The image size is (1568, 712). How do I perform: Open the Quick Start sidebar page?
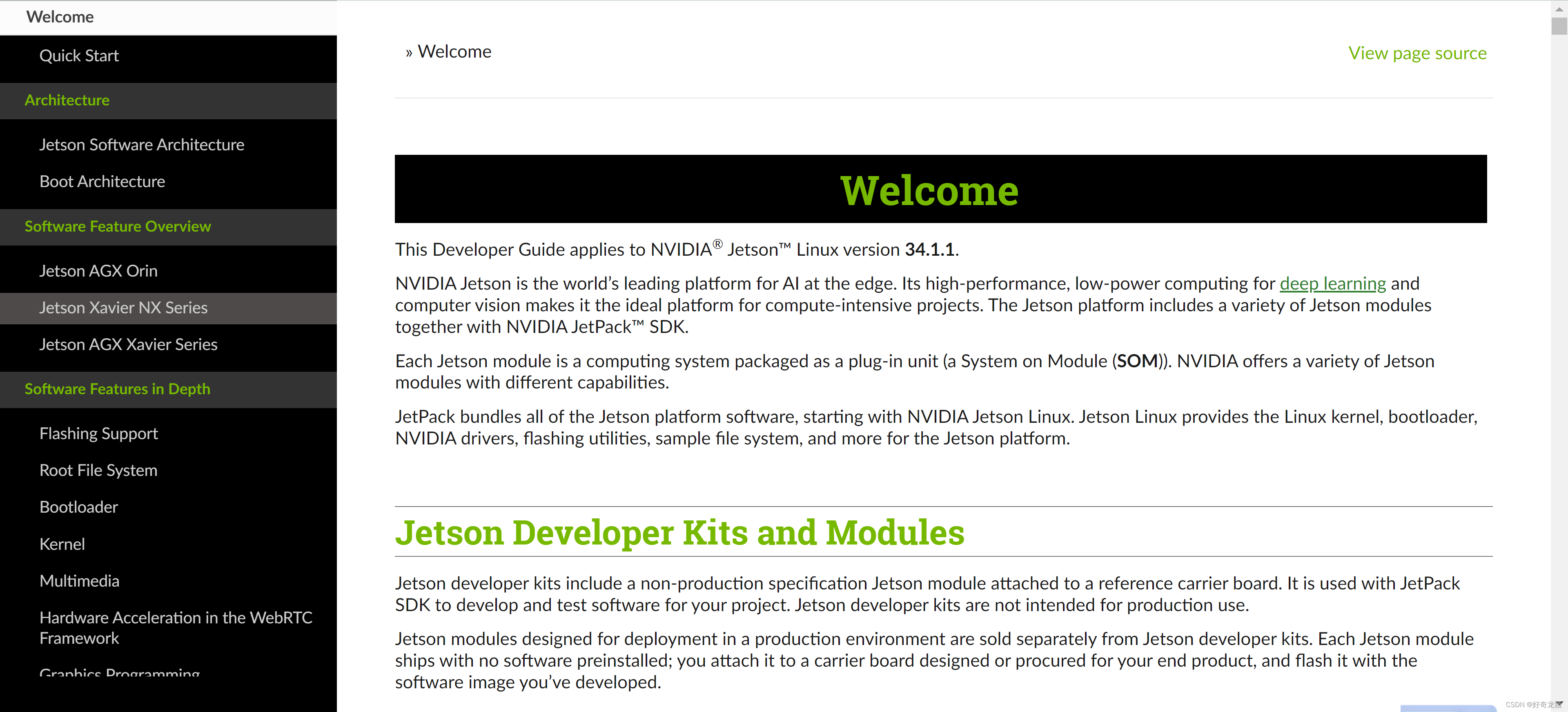(x=79, y=56)
